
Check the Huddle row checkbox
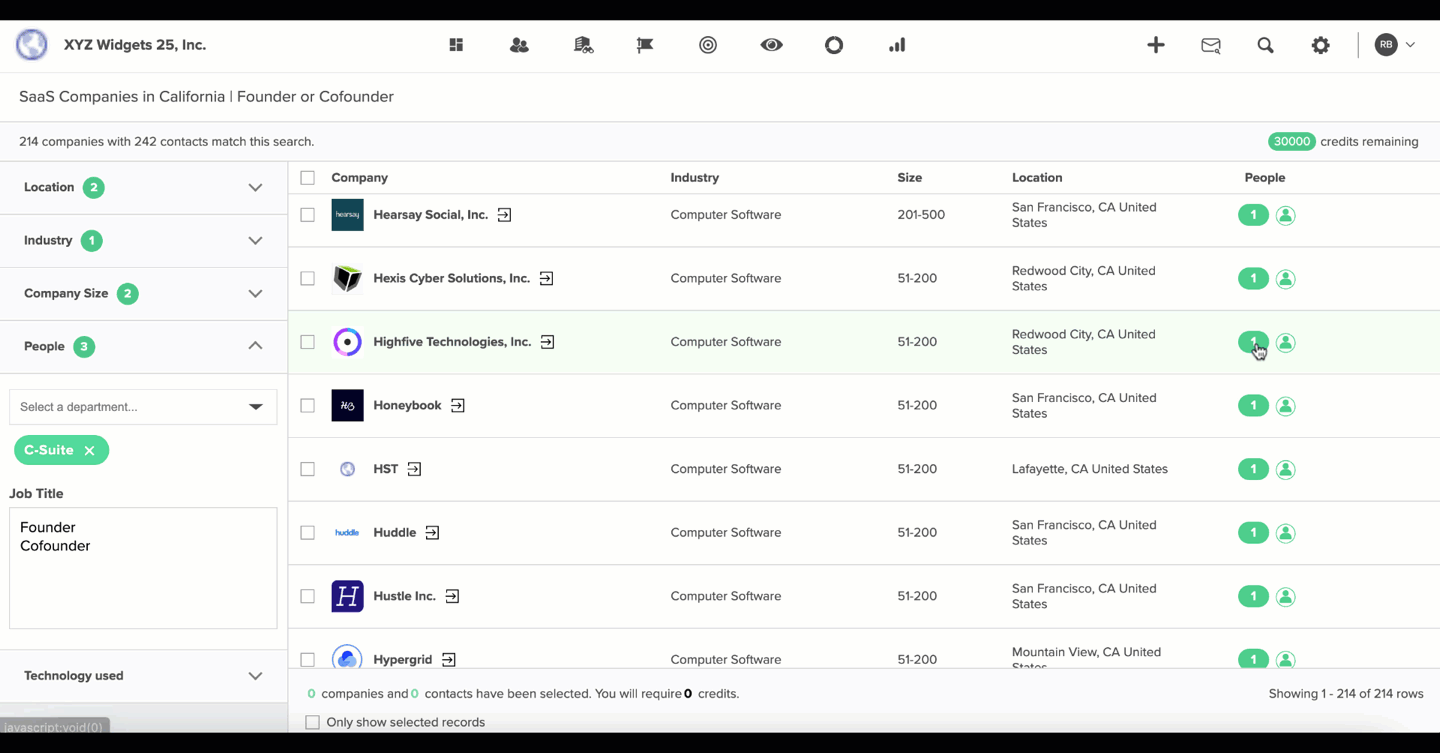point(308,533)
